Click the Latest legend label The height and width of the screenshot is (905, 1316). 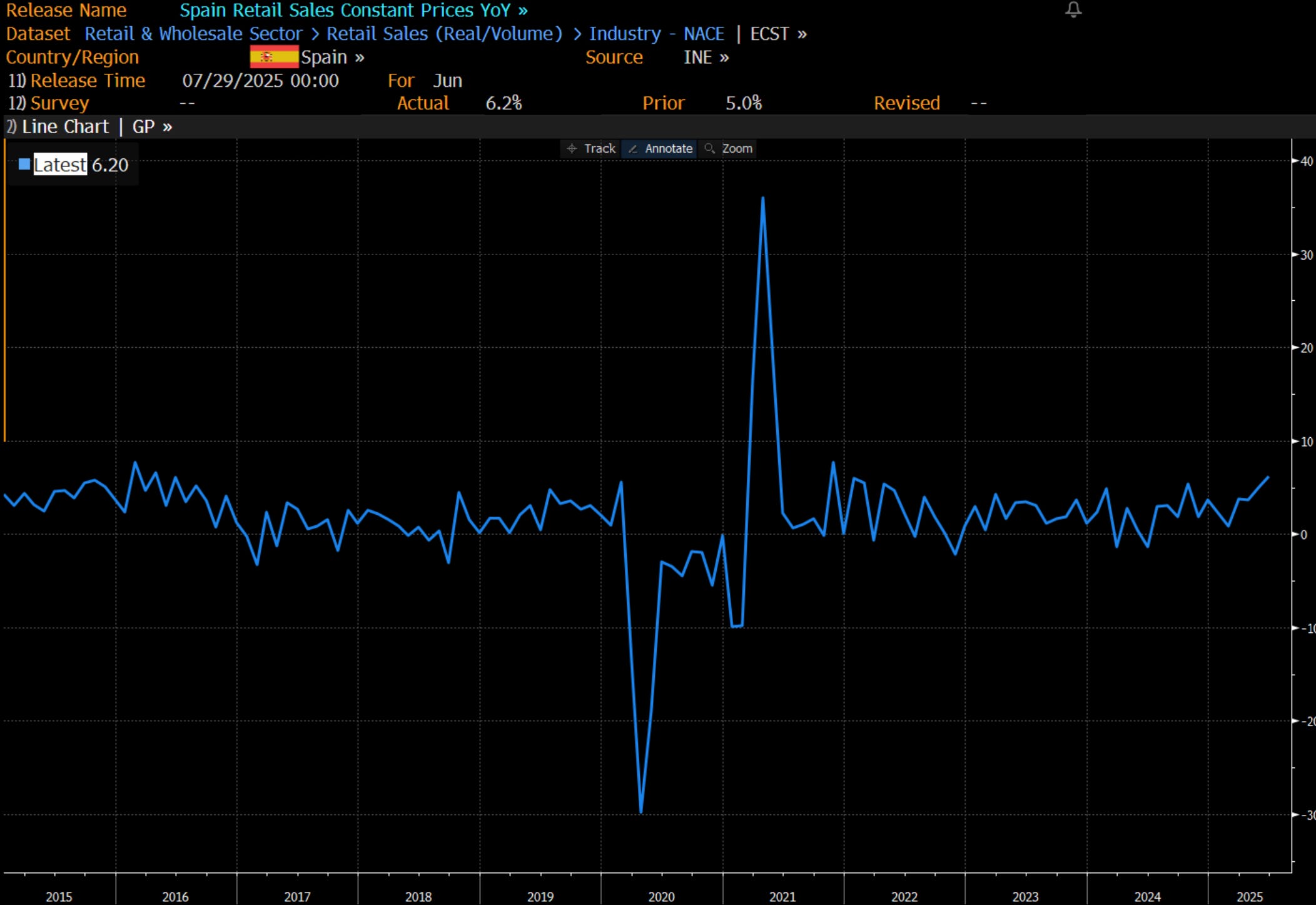(x=60, y=164)
